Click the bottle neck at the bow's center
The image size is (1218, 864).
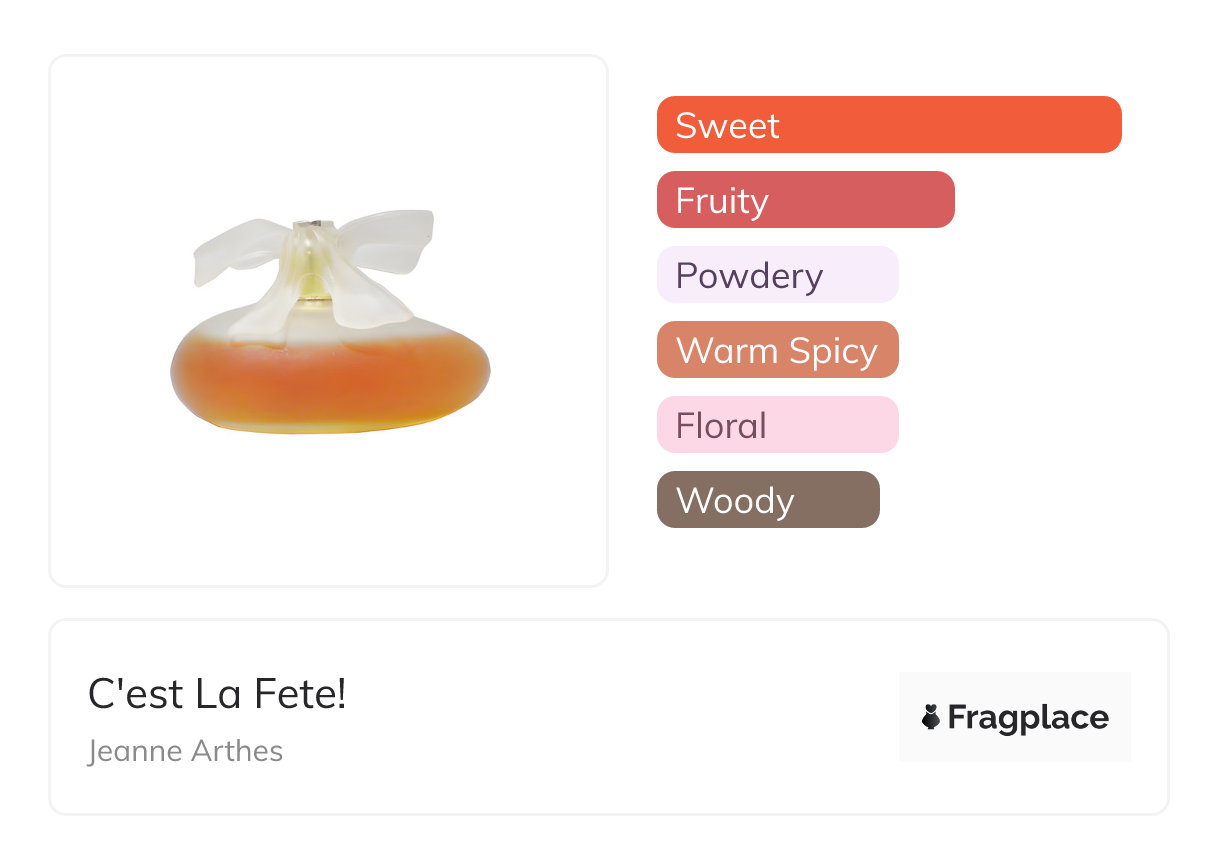tap(314, 268)
